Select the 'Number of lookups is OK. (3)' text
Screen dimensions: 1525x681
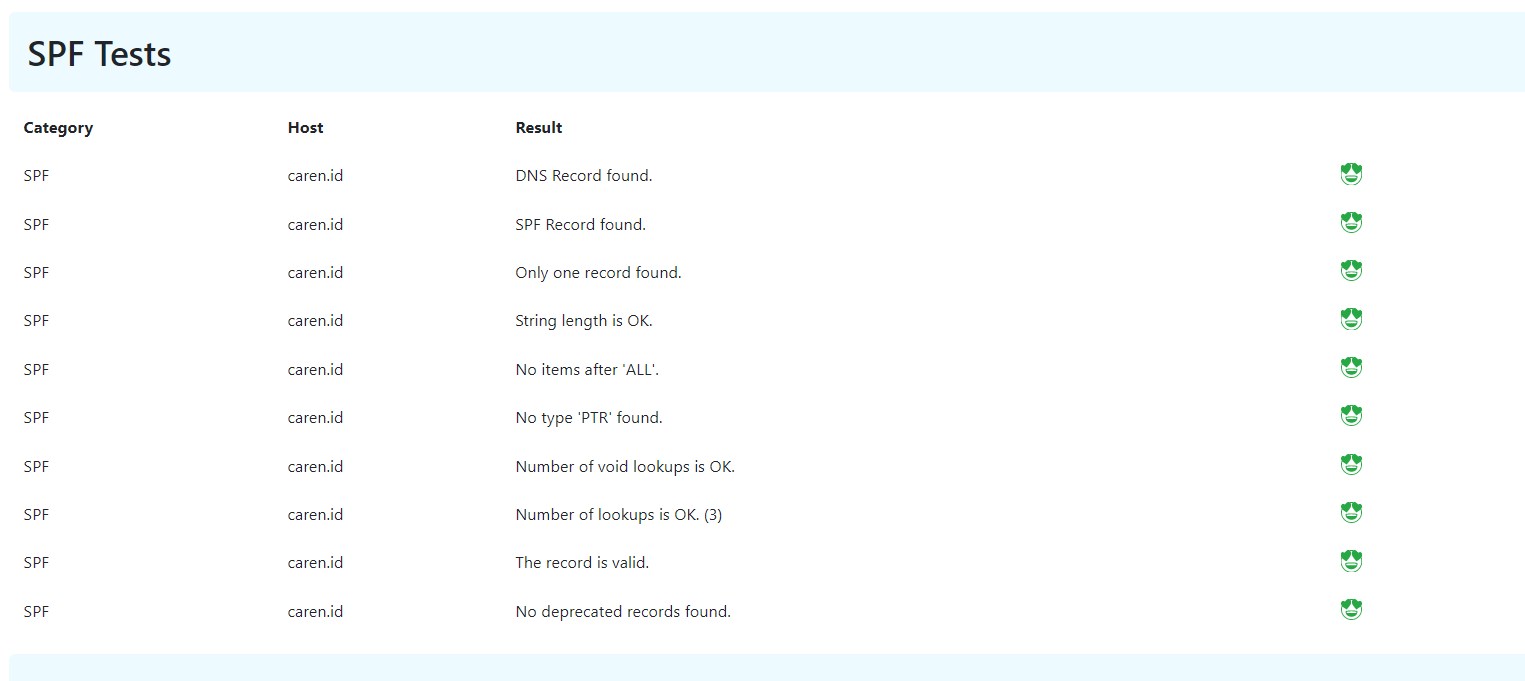tap(618, 515)
